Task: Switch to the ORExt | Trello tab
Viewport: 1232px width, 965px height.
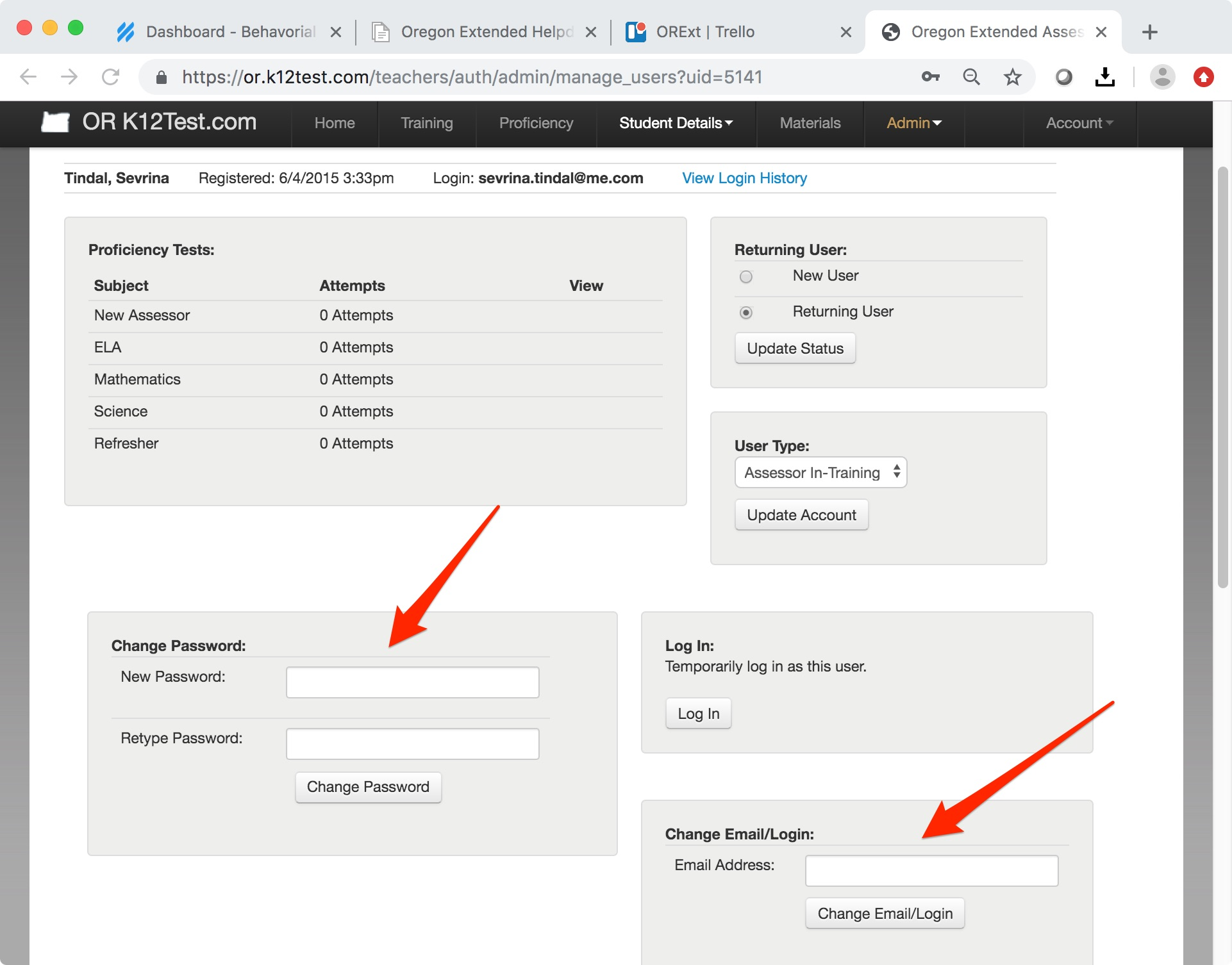Action: tap(705, 32)
